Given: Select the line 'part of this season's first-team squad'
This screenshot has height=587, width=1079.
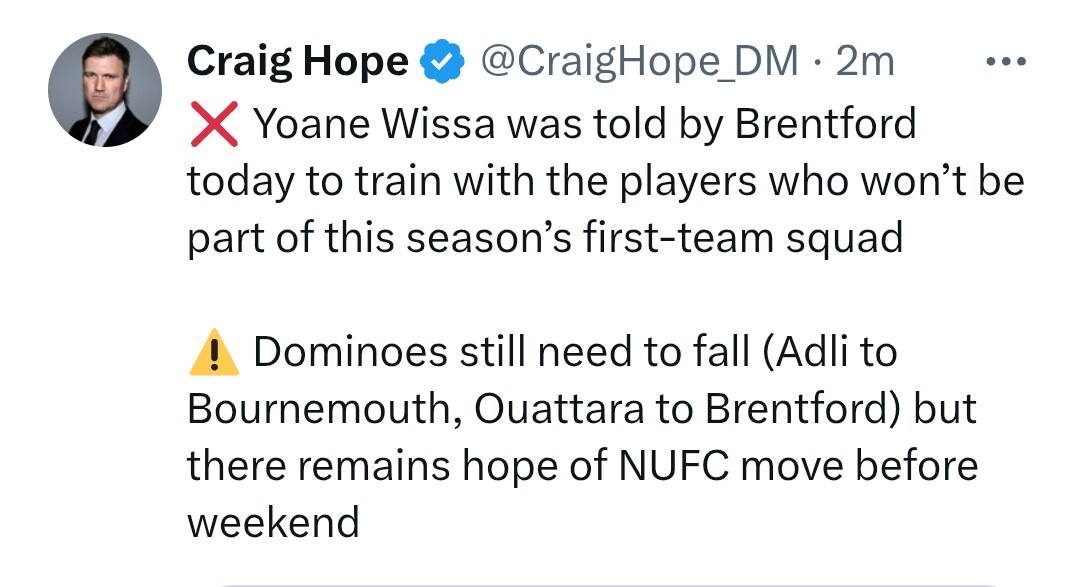Looking at the screenshot, I should pos(545,238).
